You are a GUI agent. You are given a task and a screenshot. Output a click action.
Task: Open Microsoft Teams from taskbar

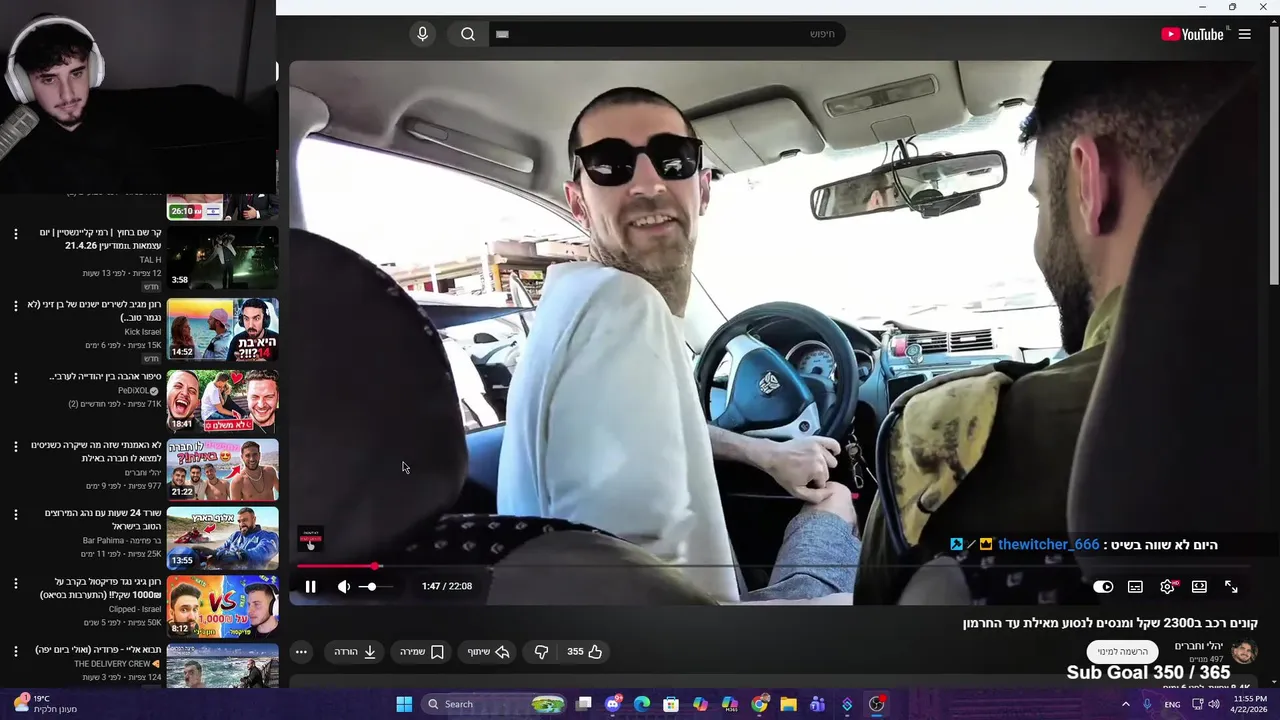click(x=817, y=704)
